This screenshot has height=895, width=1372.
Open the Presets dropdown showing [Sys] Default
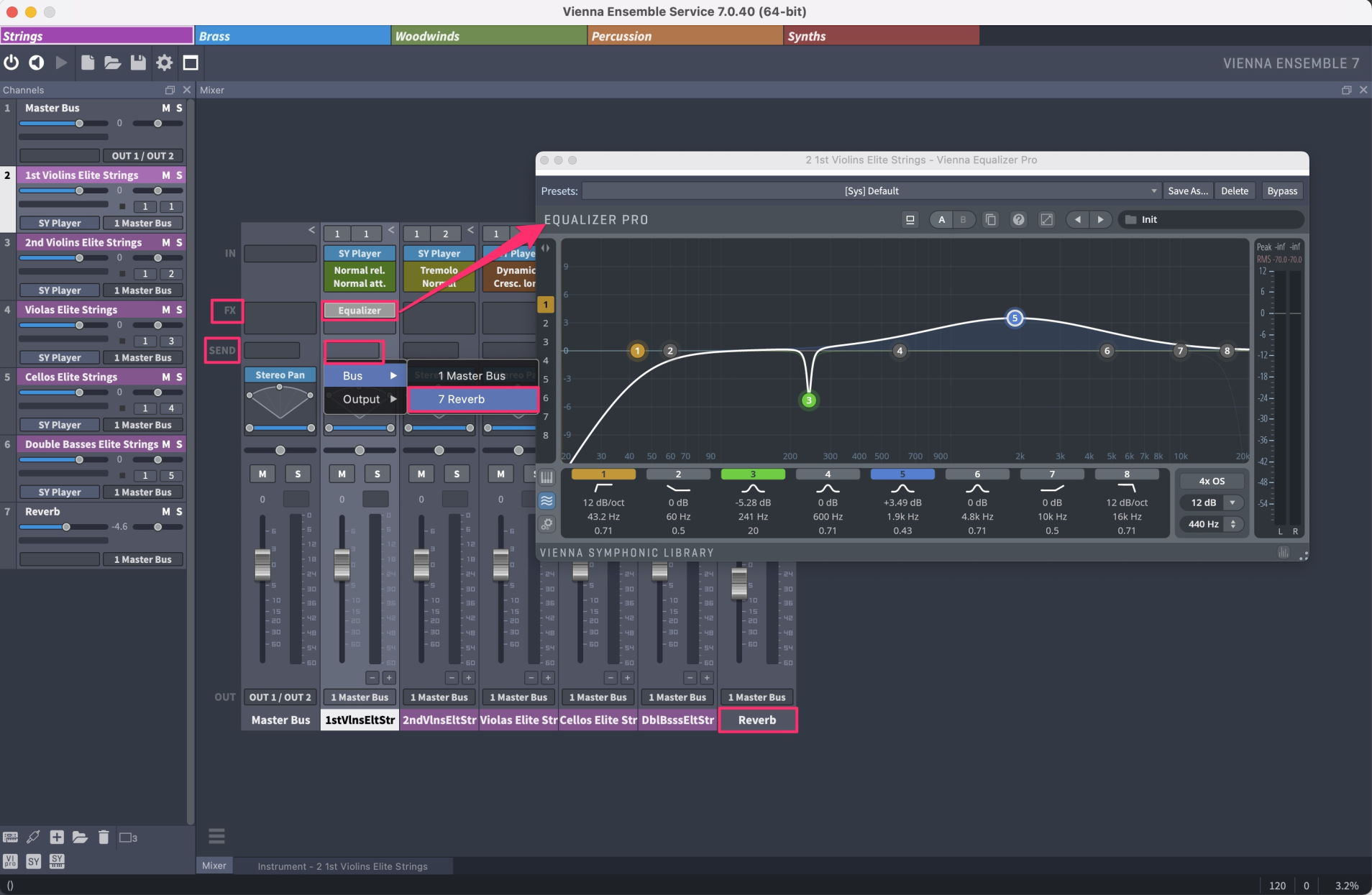point(872,191)
